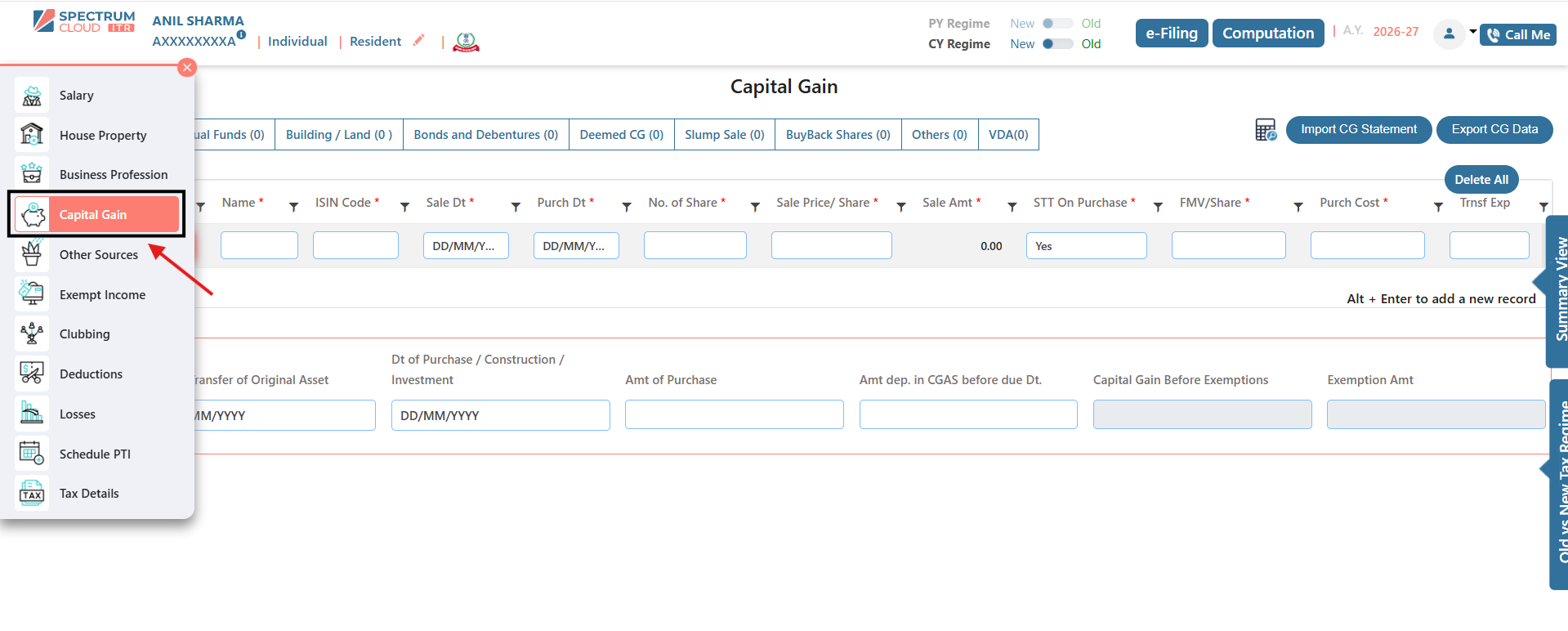
Task: Click the Tax Details icon
Action: (32, 494)
